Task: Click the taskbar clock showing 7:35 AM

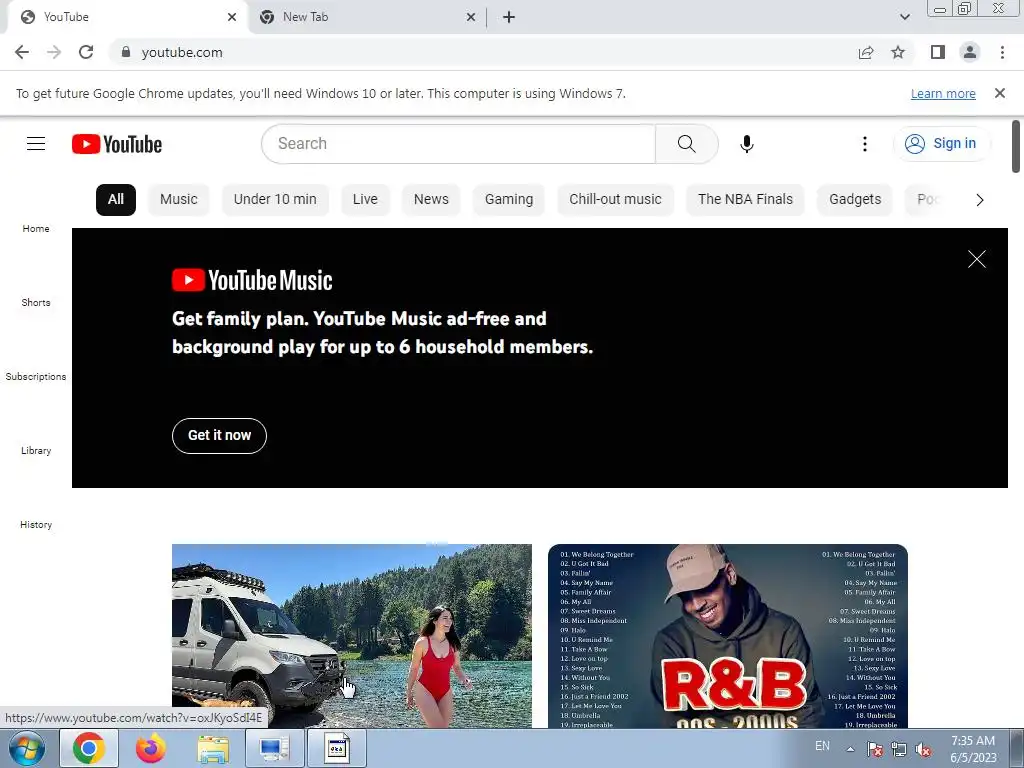Action: click(973, 749)
